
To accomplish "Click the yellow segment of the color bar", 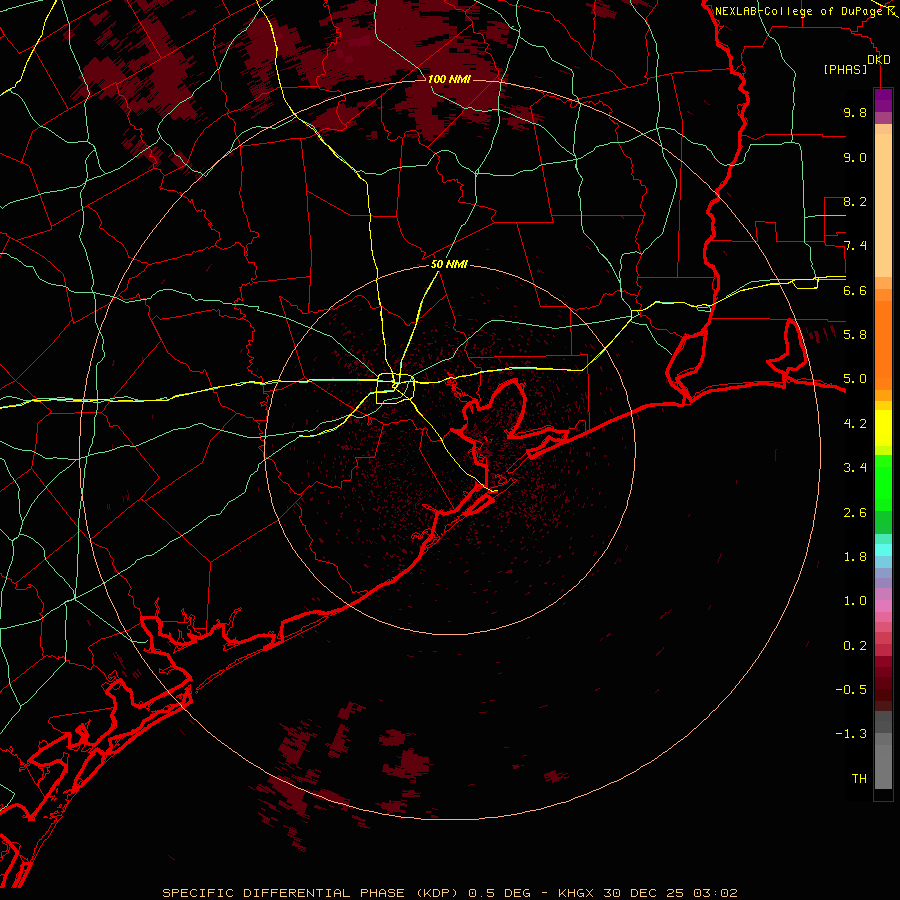I will [x=883, y=428].
